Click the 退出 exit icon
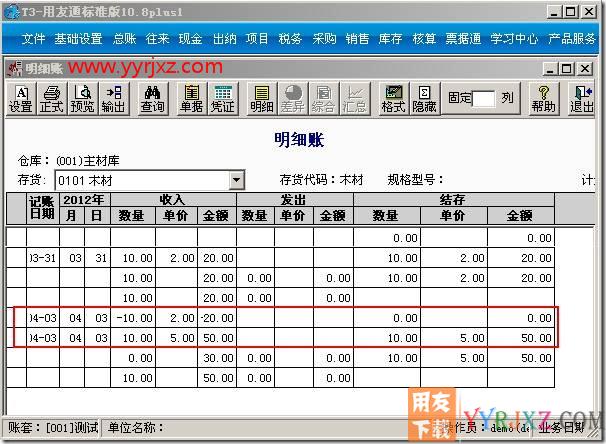 (582, 99)
